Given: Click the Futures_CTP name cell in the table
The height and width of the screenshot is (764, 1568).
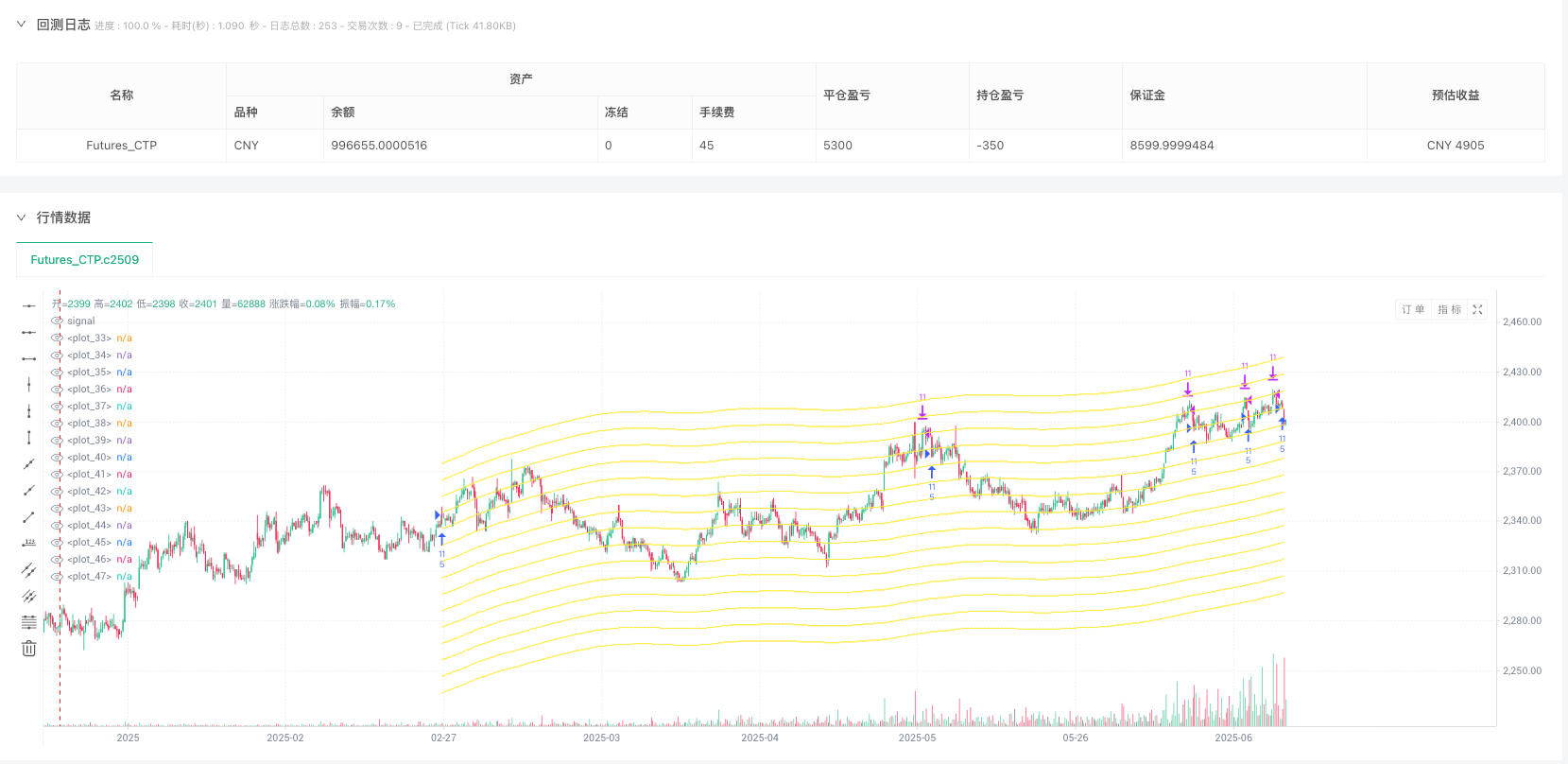Looking at the screenshot, I should (x=121, y=146).
